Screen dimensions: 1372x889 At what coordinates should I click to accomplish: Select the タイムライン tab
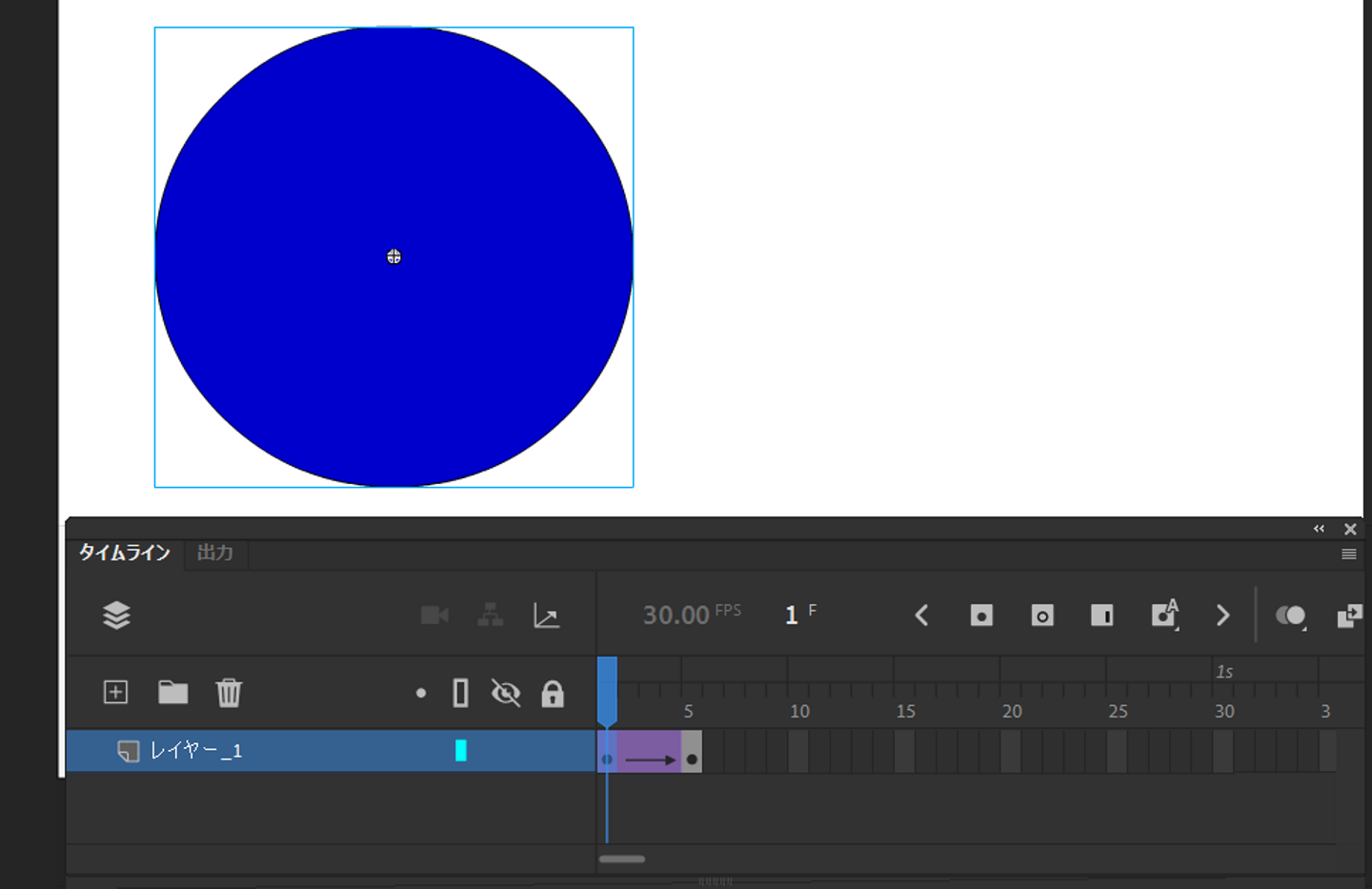[x=124, y=553]
